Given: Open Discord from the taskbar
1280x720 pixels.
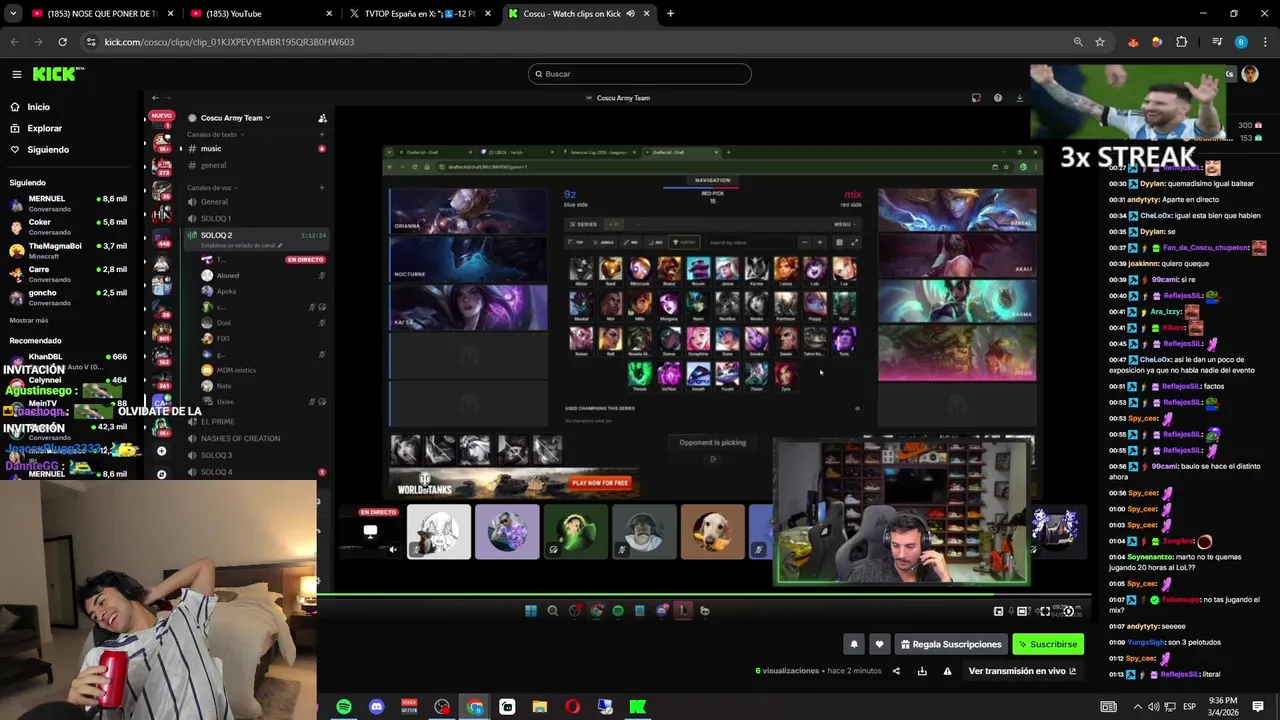Looking at the screenshot, I should (x=376, y=707).
